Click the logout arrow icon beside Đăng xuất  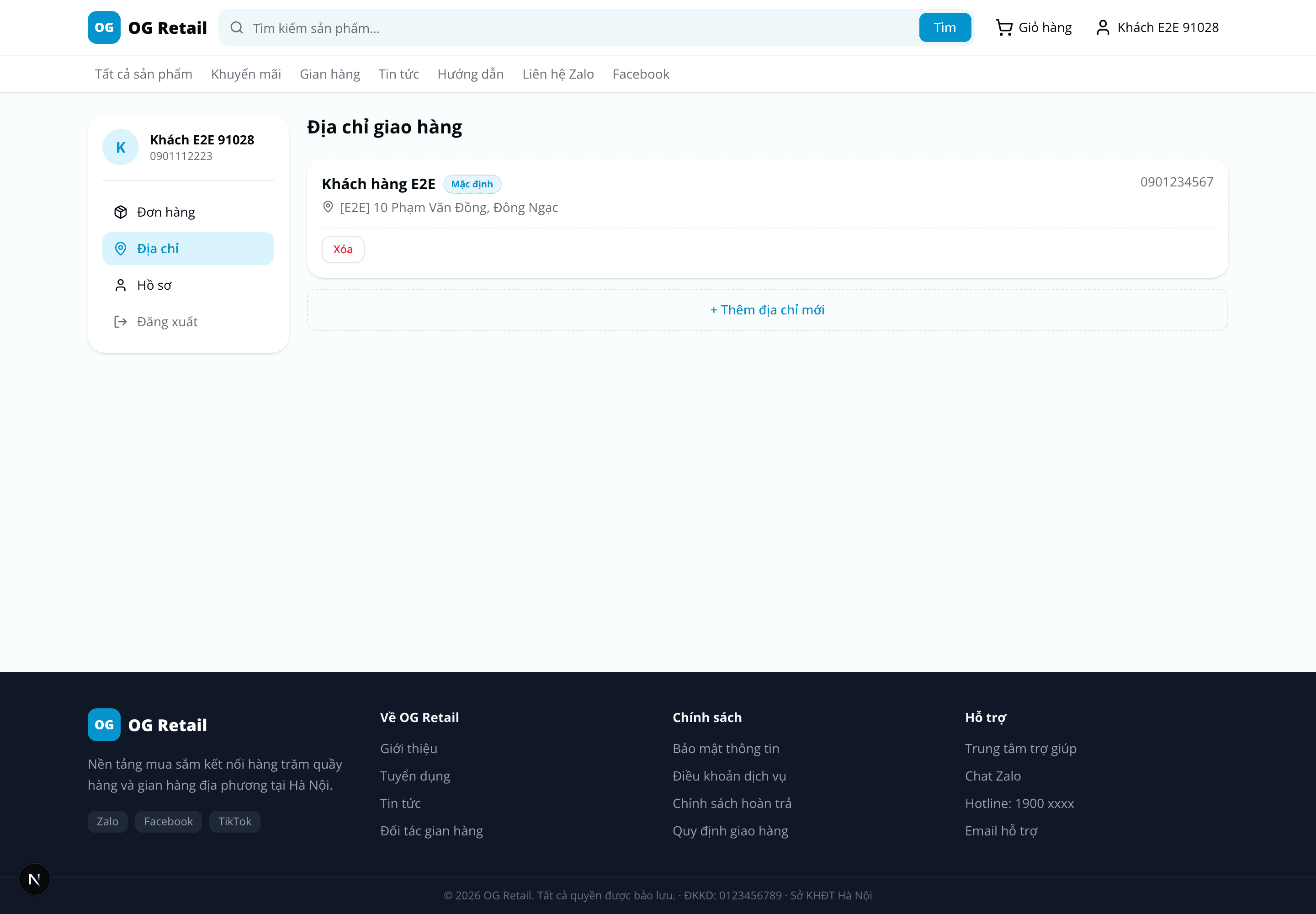click(x=120, y=322)
